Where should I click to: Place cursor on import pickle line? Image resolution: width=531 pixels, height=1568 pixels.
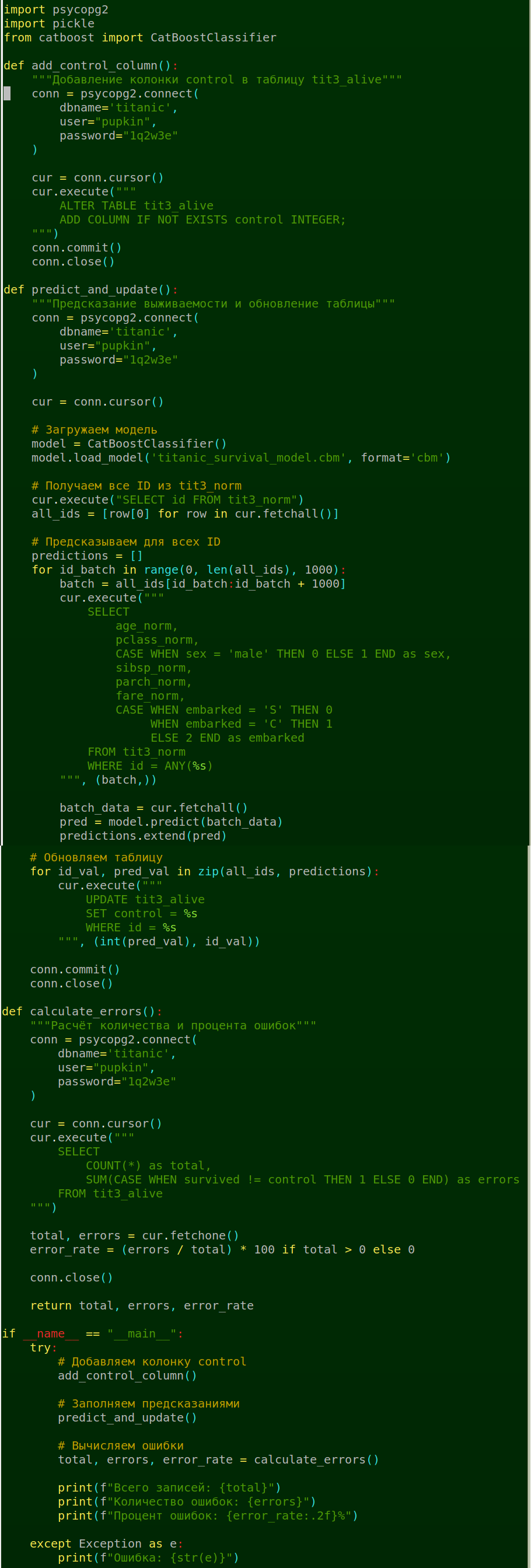pos(48,24)
